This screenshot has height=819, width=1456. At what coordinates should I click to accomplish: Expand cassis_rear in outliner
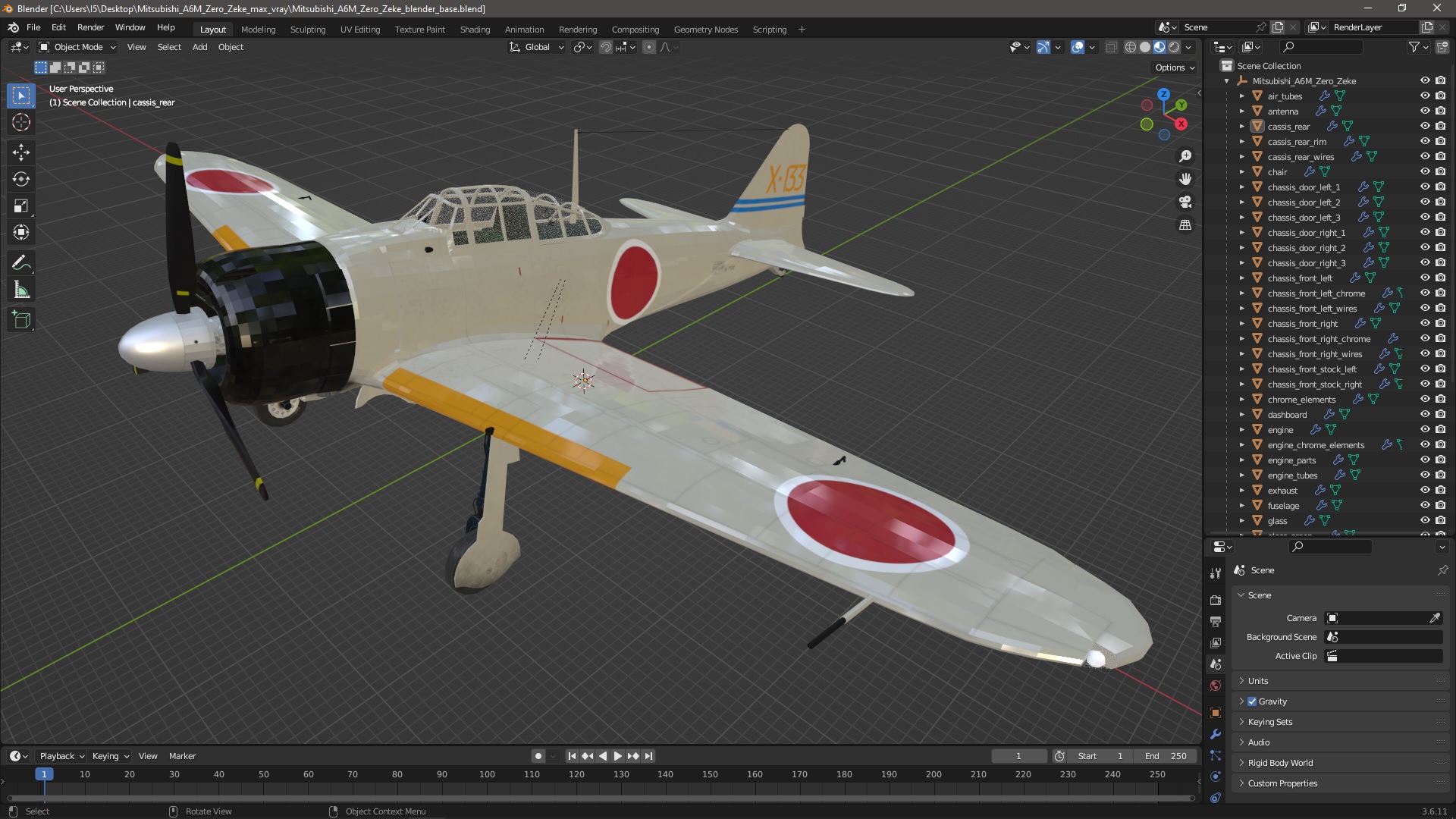tap(1242, 126)
